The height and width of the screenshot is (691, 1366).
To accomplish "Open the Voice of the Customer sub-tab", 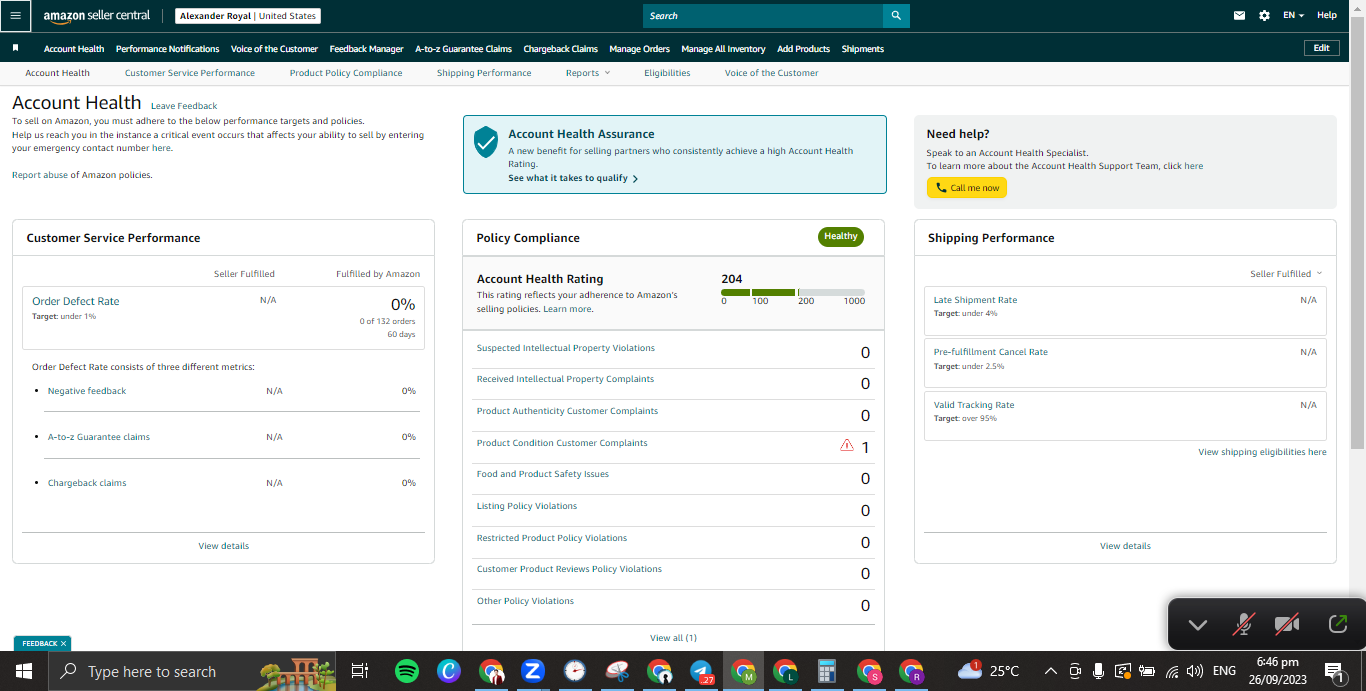I will [x=771, y=73].
